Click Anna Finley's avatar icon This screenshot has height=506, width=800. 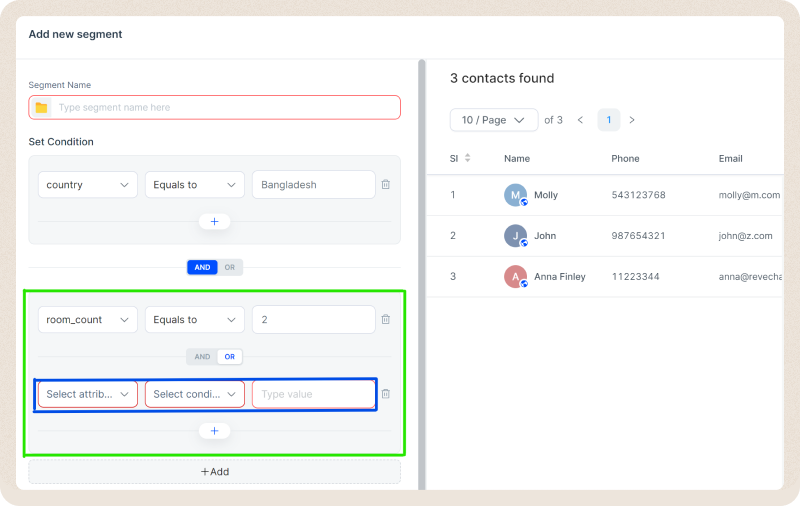coord(516,276)
